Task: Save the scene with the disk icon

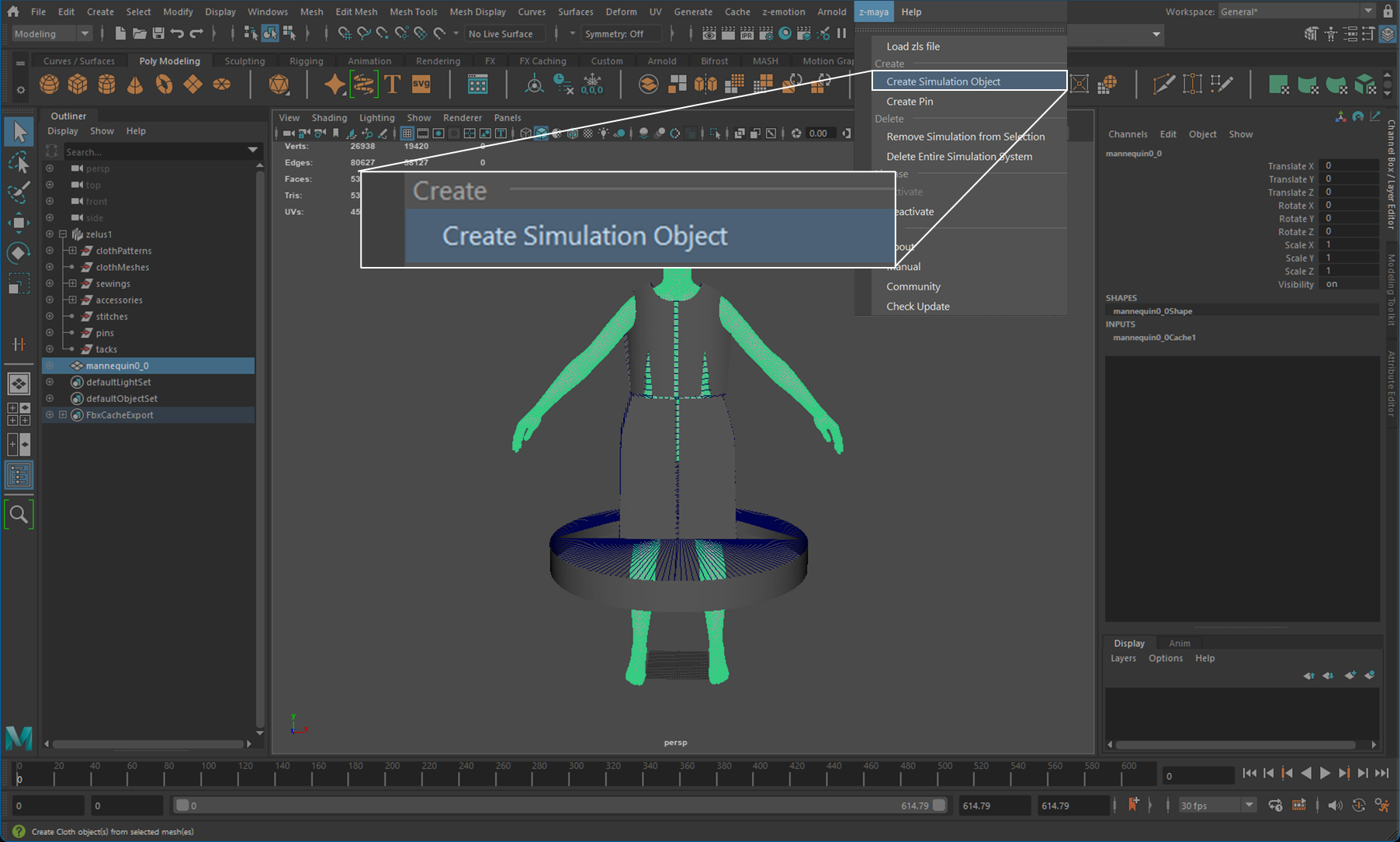Action: 158,33
